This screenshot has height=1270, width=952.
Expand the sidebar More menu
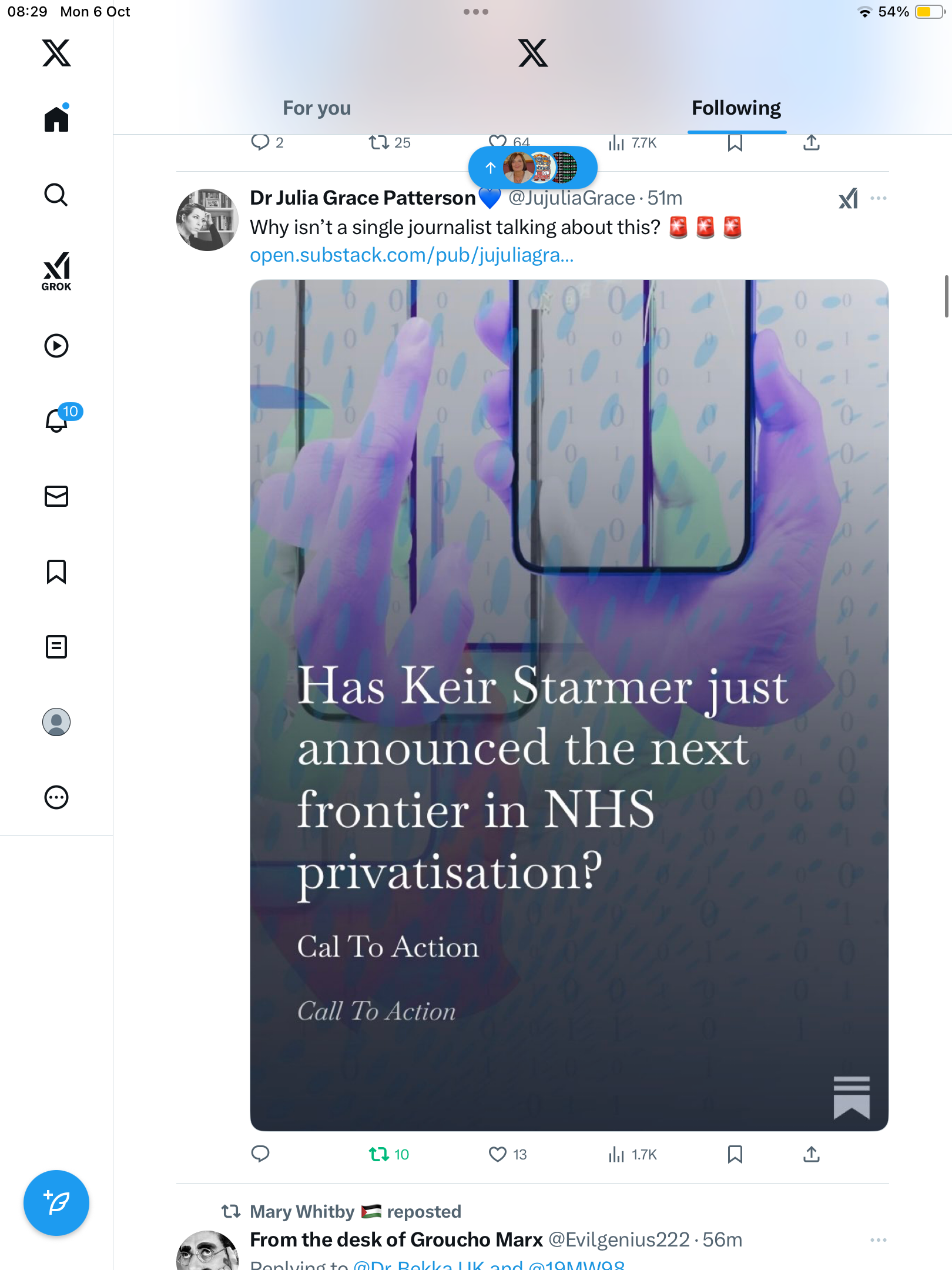point(56,797)
